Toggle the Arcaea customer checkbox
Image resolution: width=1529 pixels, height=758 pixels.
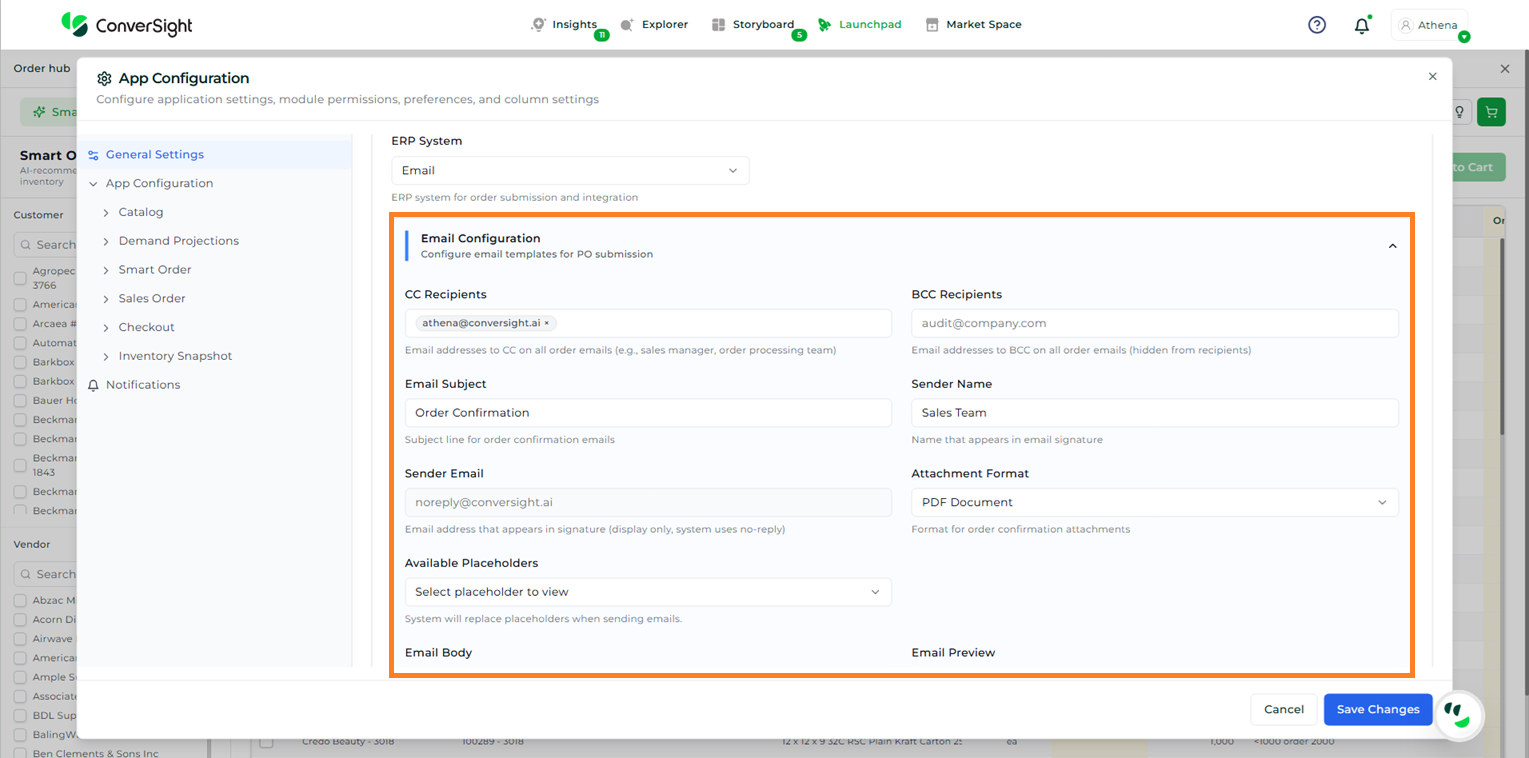(x=20, y=324)
